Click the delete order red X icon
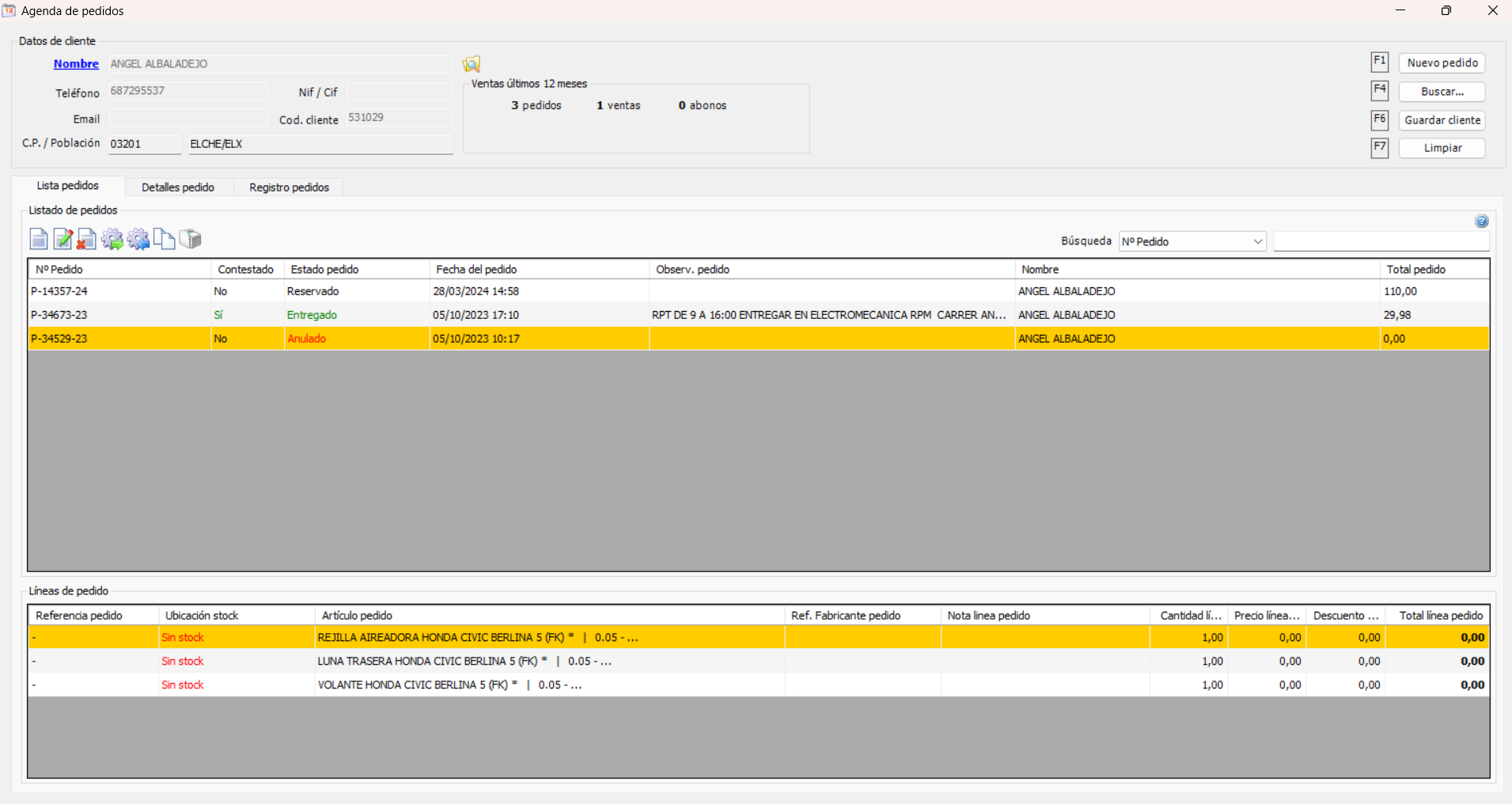This screenshot has width=1512, height=804. click(87, 239)
